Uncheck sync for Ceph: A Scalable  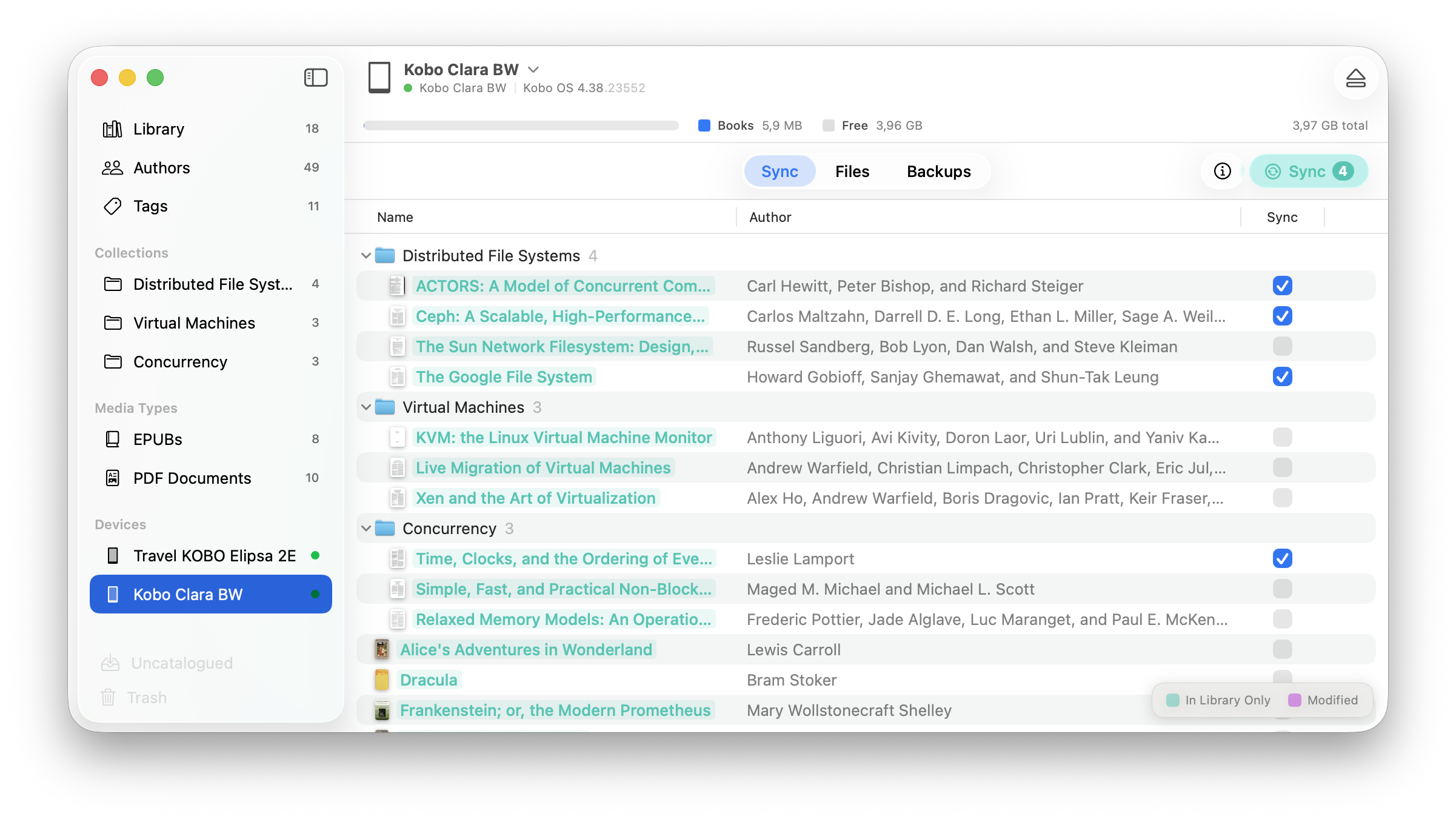click(x=1282, y=316)
